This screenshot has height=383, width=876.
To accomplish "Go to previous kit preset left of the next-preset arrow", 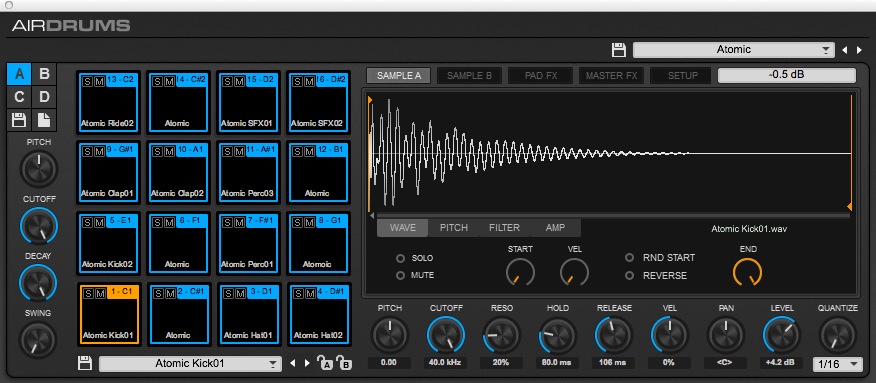I will [x=845, y=50].
